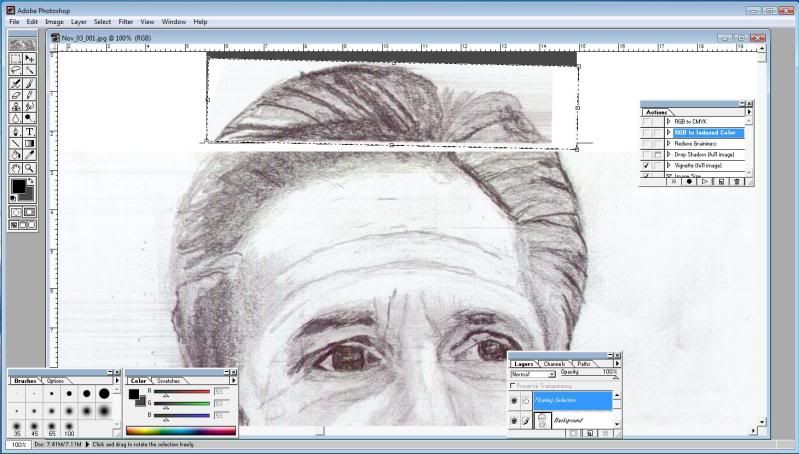Select the Pencil tool
799x454 pixels.
[29, 95]
